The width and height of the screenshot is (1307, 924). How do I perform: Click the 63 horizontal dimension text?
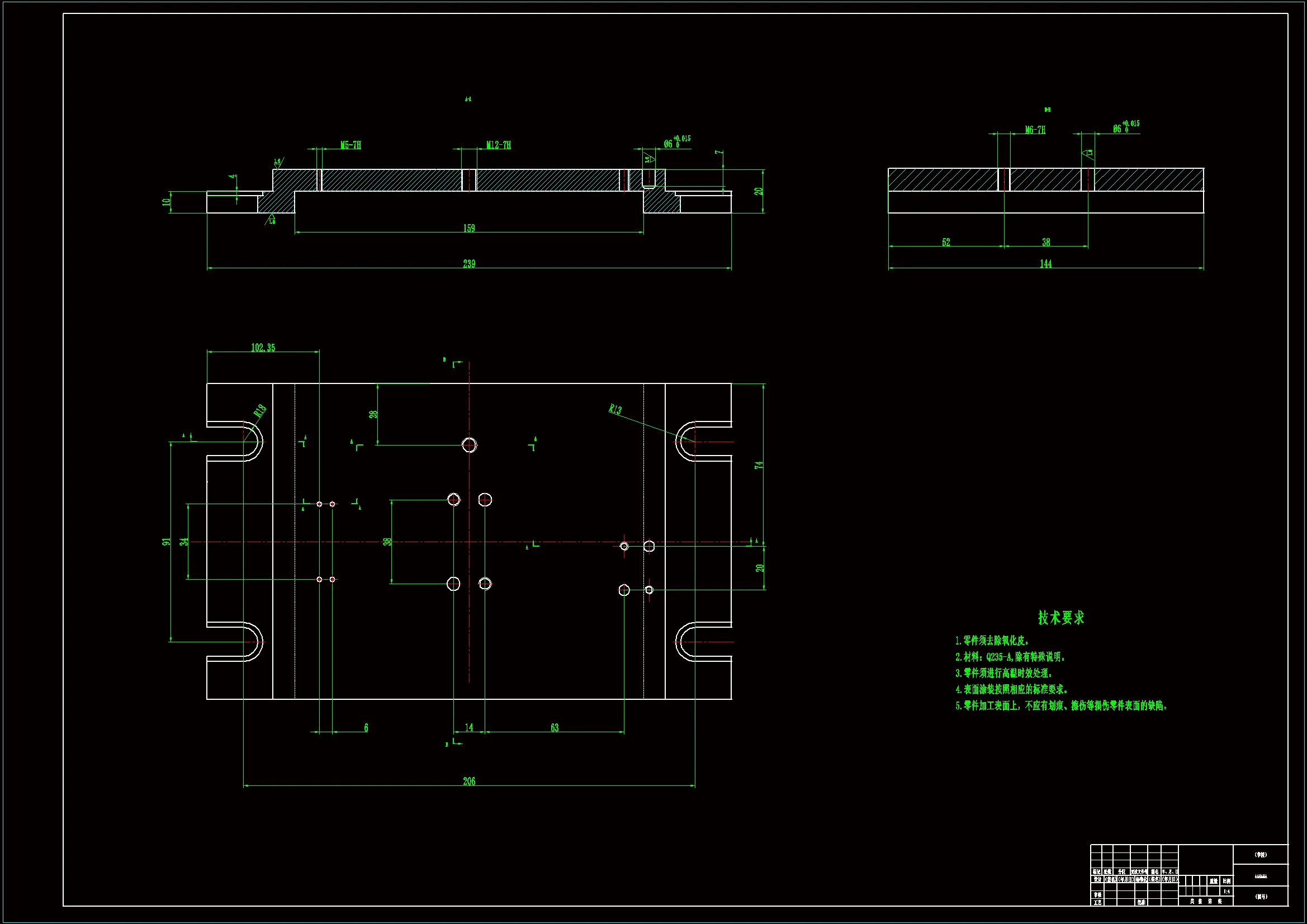555,728
